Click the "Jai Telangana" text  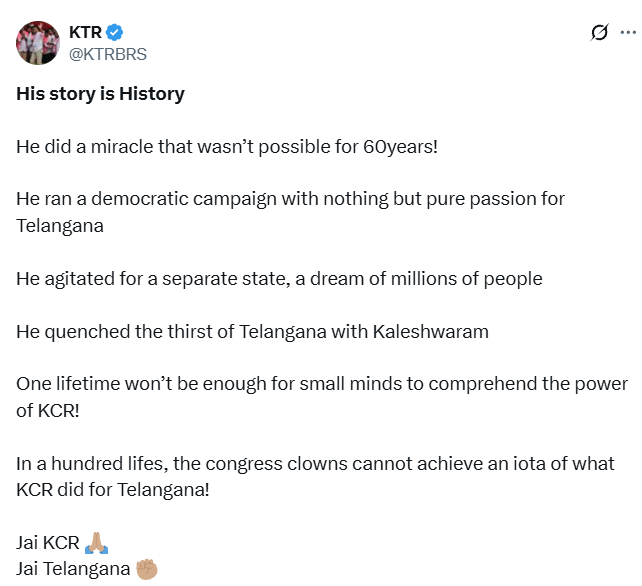click(x=72, y=568)
